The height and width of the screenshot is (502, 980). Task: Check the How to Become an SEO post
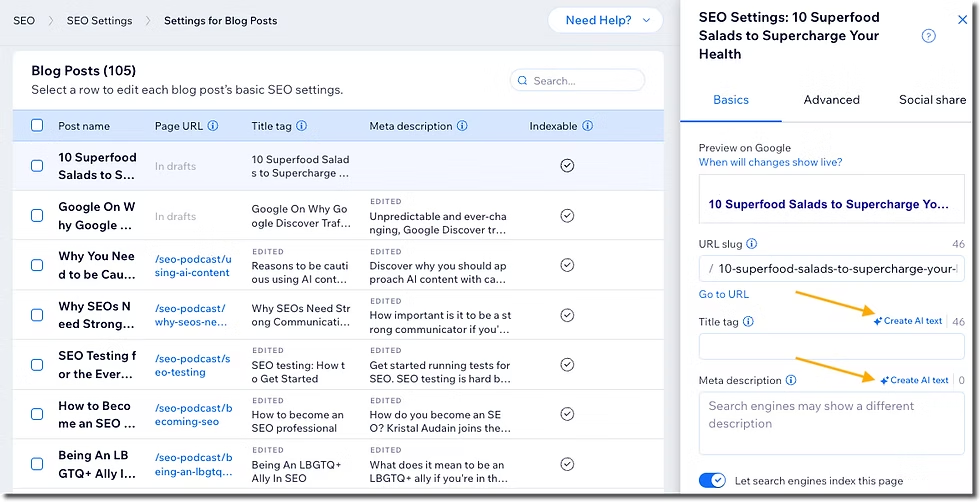[37, 414]
